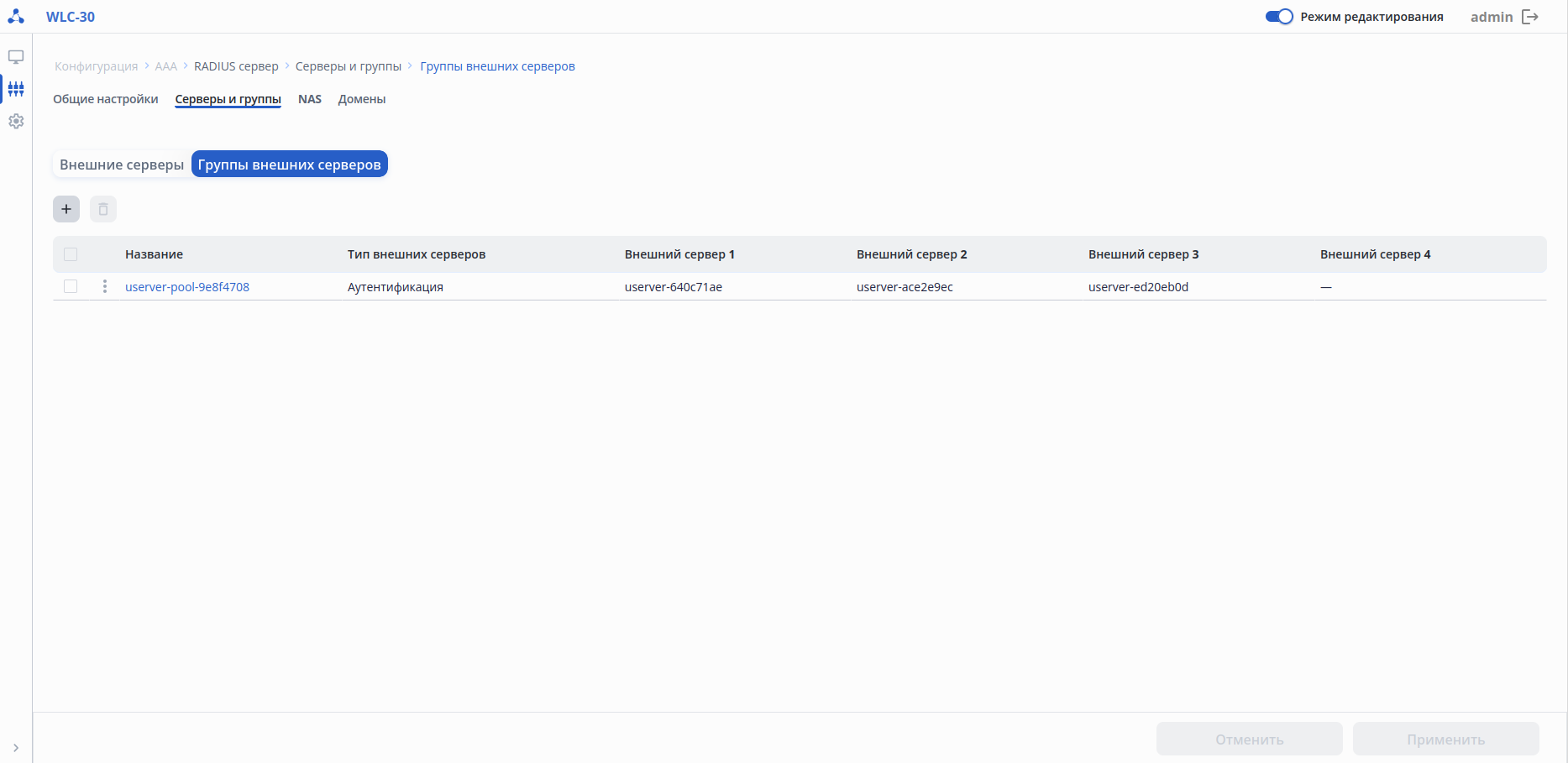Click the plus icon to add group
Viewport: 1568px width, 763px height.
66,209
